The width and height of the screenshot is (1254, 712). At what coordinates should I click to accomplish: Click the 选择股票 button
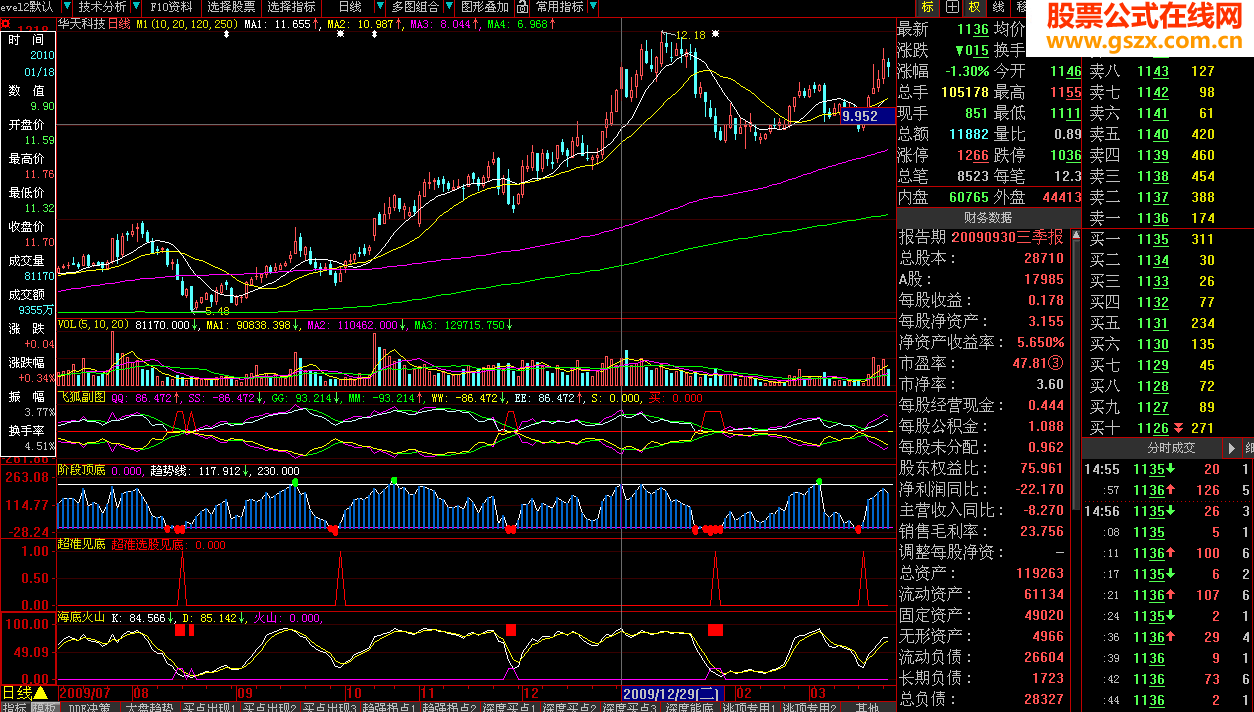pos(231,7)
